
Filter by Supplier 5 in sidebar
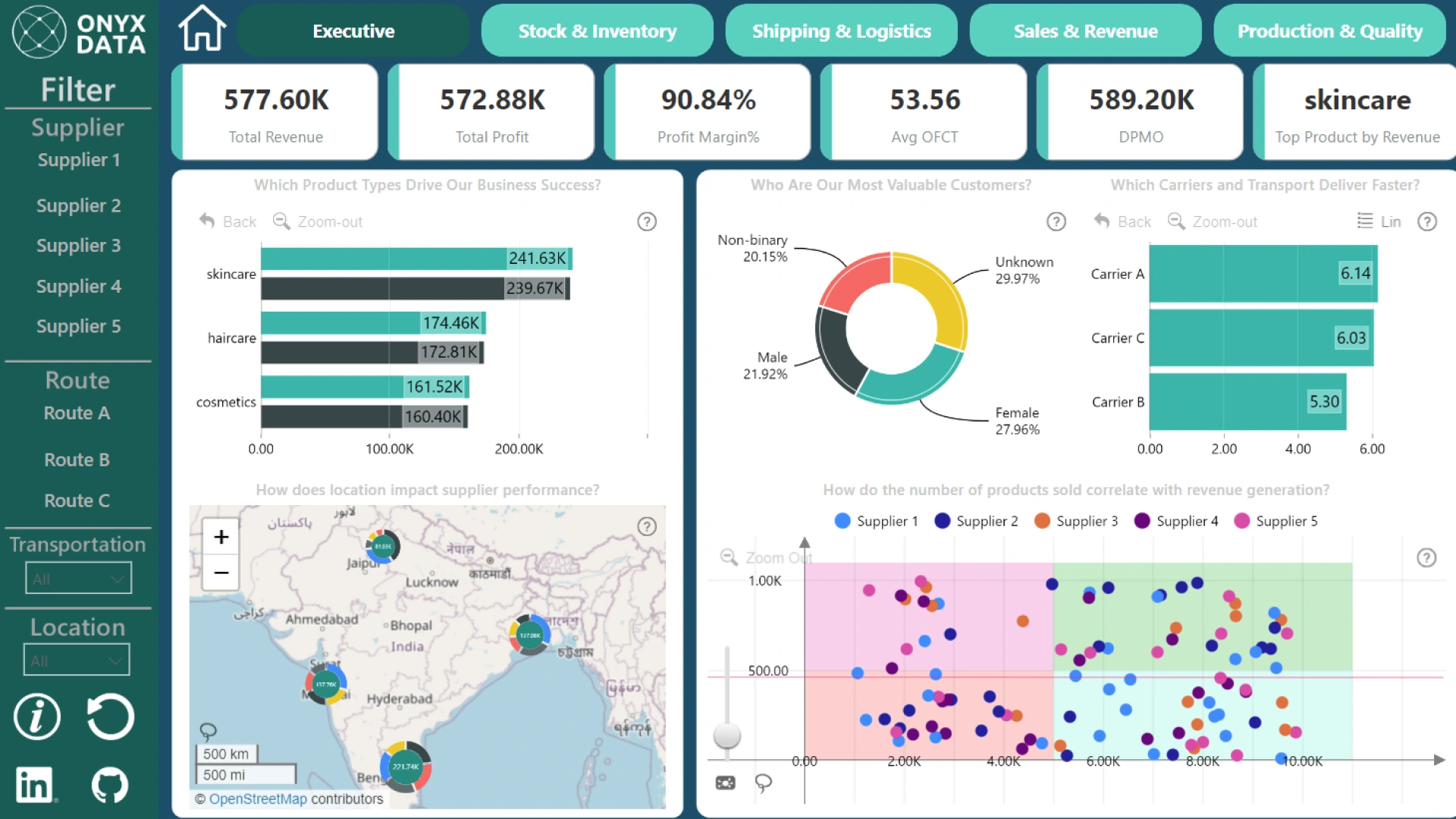click(79, 327)
